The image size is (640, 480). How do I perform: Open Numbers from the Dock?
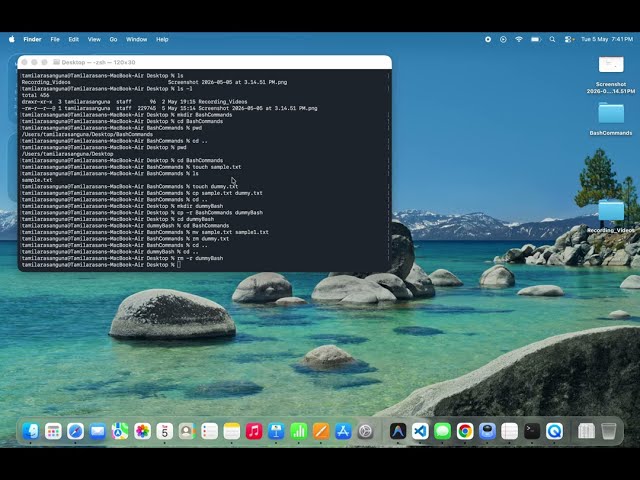click(x=299, y=431)
